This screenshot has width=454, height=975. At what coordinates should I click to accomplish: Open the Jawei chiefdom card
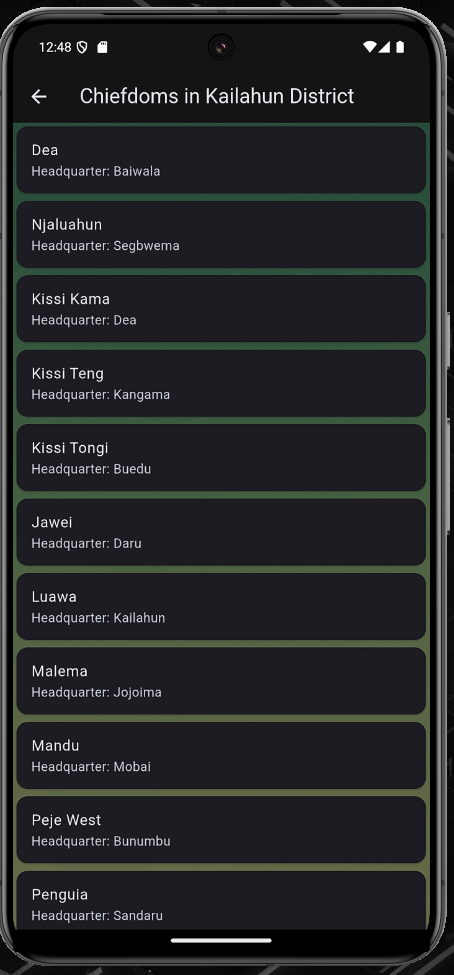click(x=221, y=532)
